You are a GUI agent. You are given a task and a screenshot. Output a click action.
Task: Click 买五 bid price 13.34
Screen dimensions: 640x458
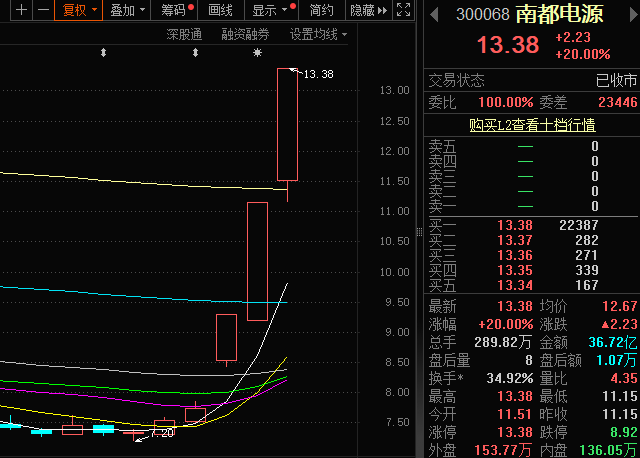[515, 285]
